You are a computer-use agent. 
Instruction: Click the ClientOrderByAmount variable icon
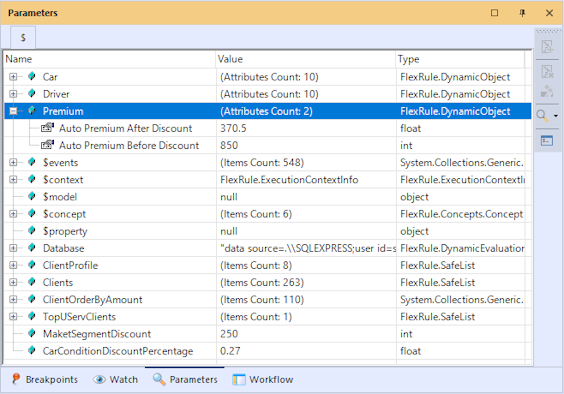32,299
